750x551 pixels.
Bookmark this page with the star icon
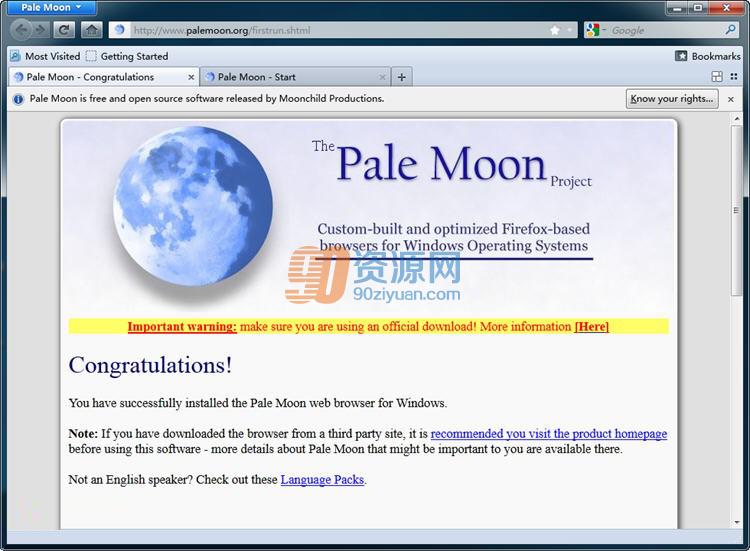tap(555, 30)
